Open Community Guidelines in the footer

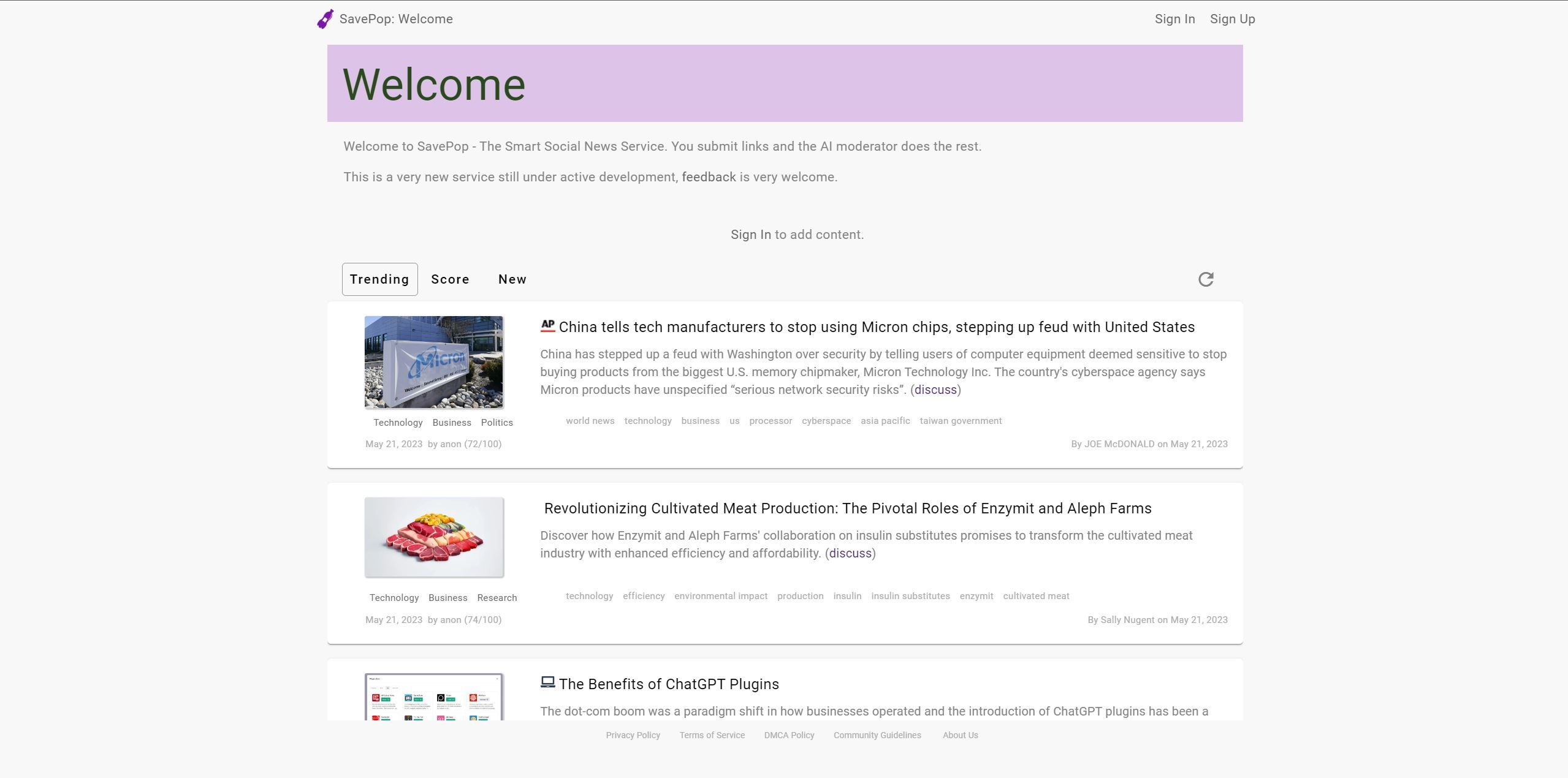point(877,735)
